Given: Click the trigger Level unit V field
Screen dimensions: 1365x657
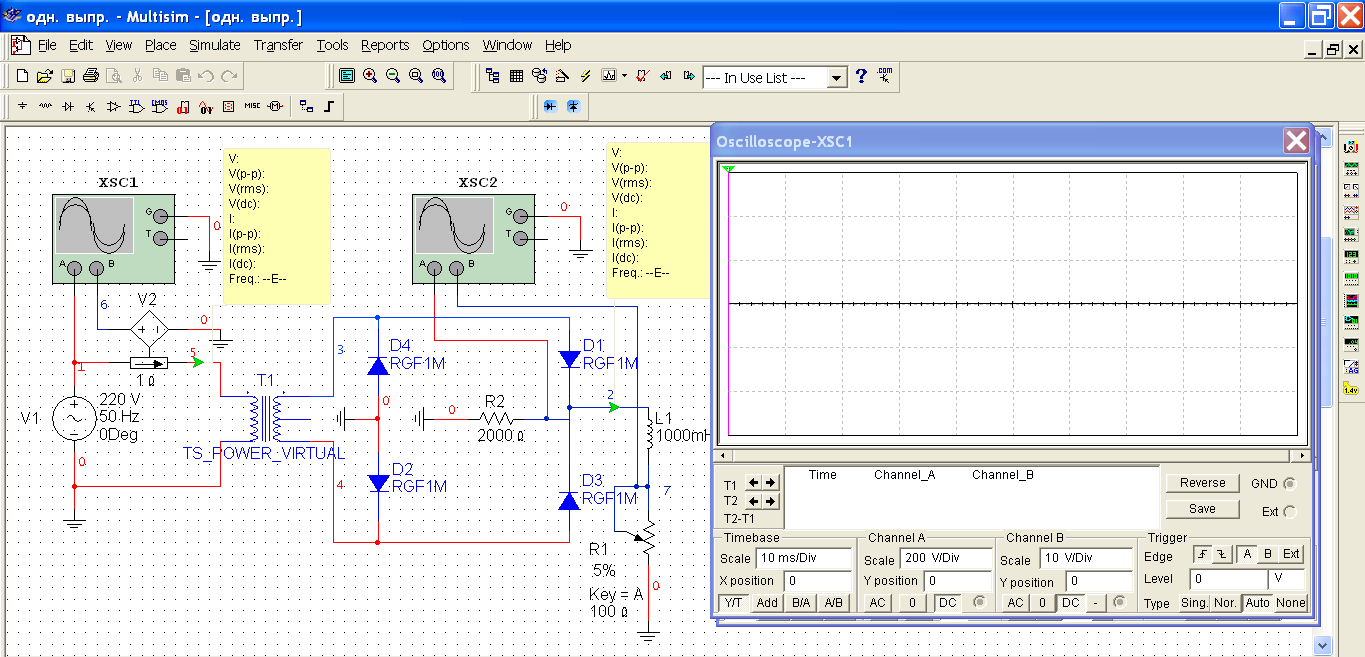Looking at the screenshot, I should 1287,580.
